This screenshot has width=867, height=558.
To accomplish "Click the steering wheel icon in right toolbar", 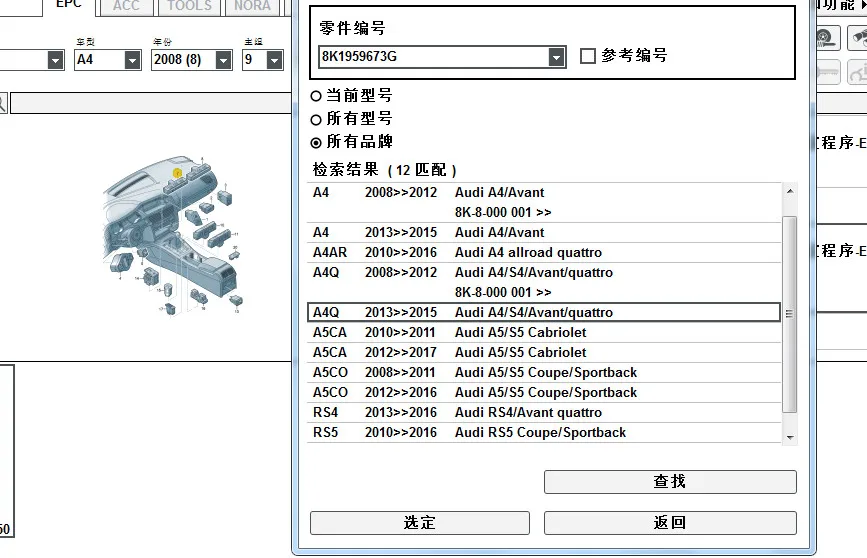I will click(828, 38).
